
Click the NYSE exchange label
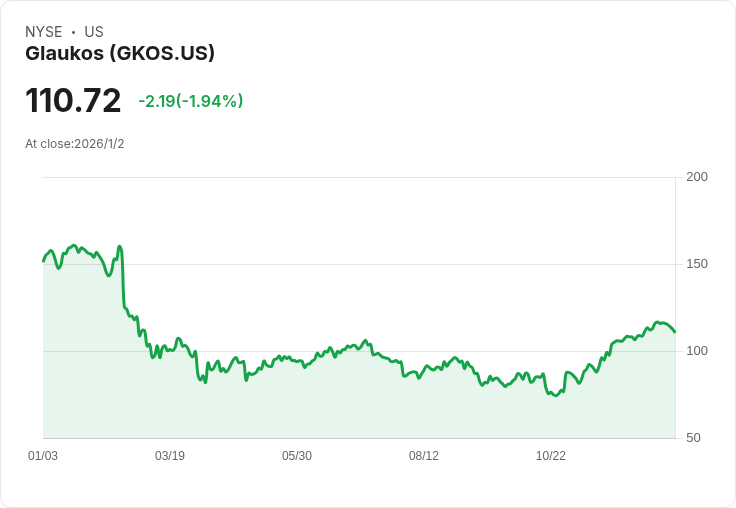point(43,32)
